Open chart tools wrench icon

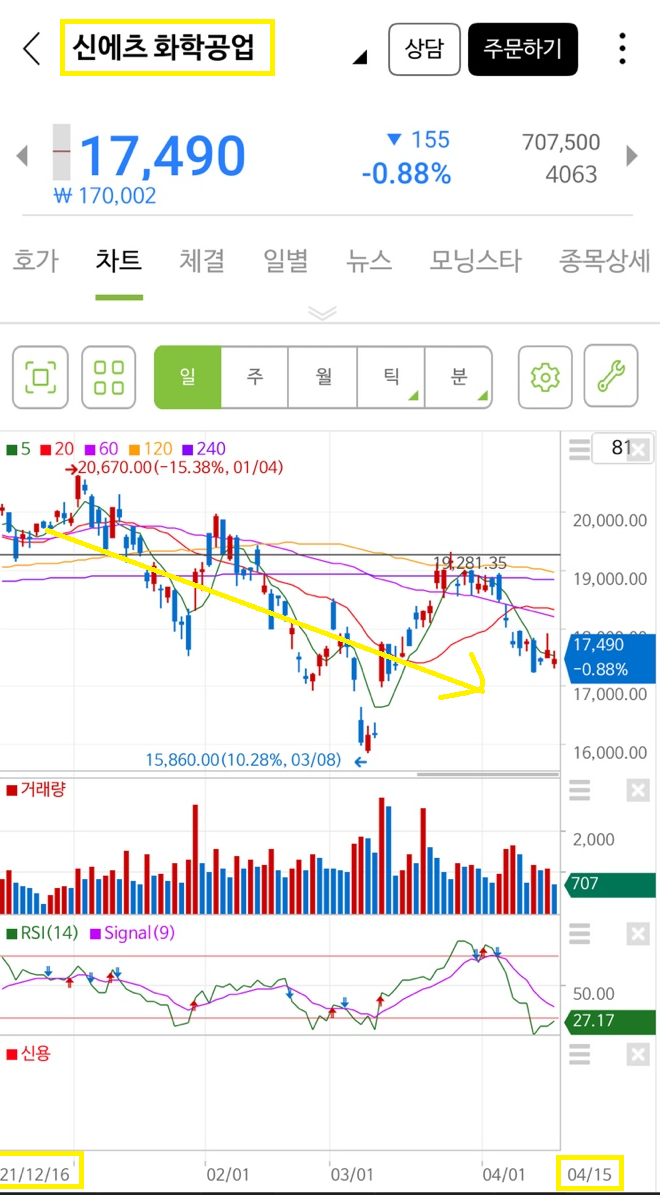(x=611, y=376)
